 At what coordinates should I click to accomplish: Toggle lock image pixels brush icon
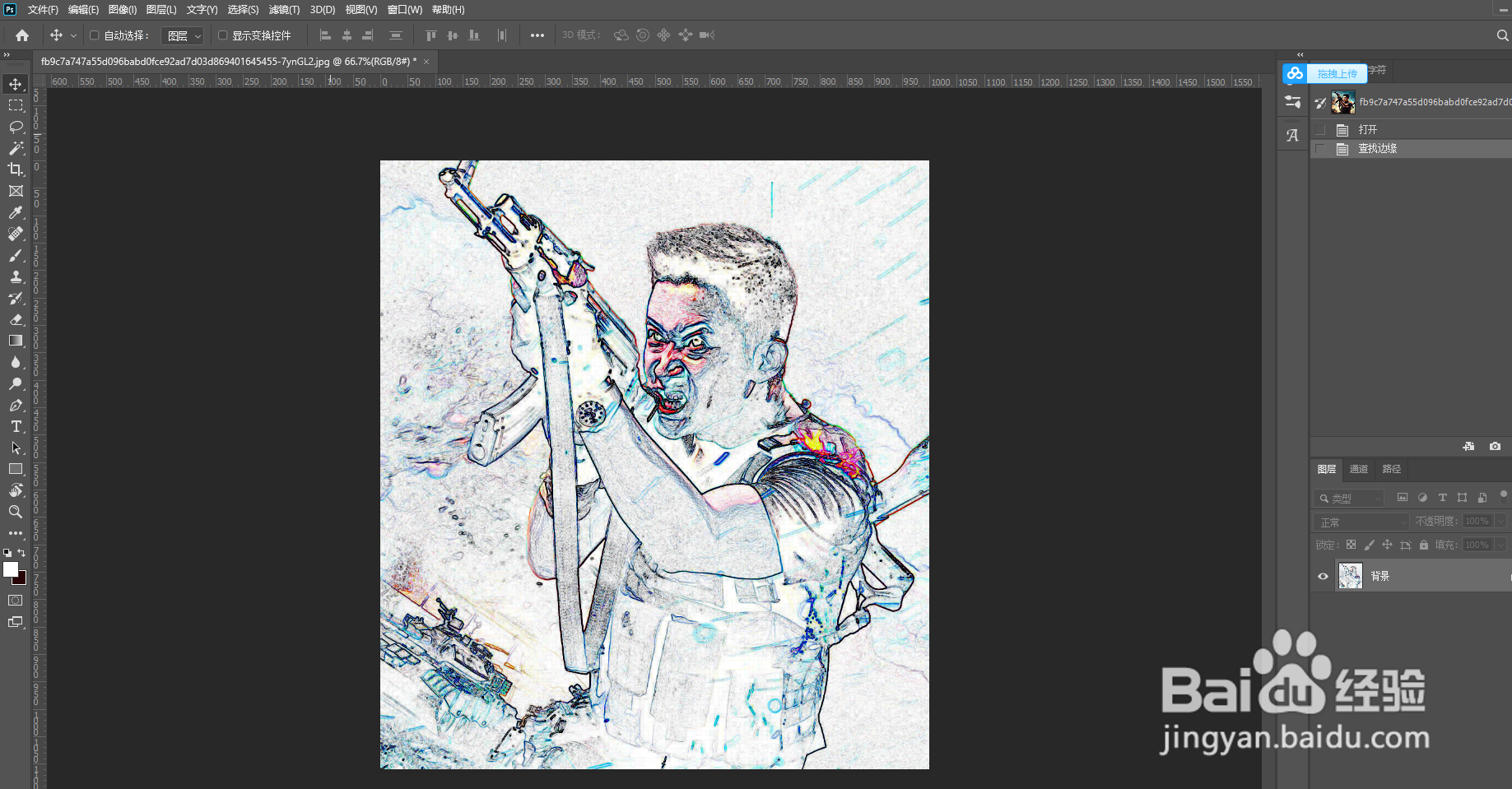pos(1369,545)
